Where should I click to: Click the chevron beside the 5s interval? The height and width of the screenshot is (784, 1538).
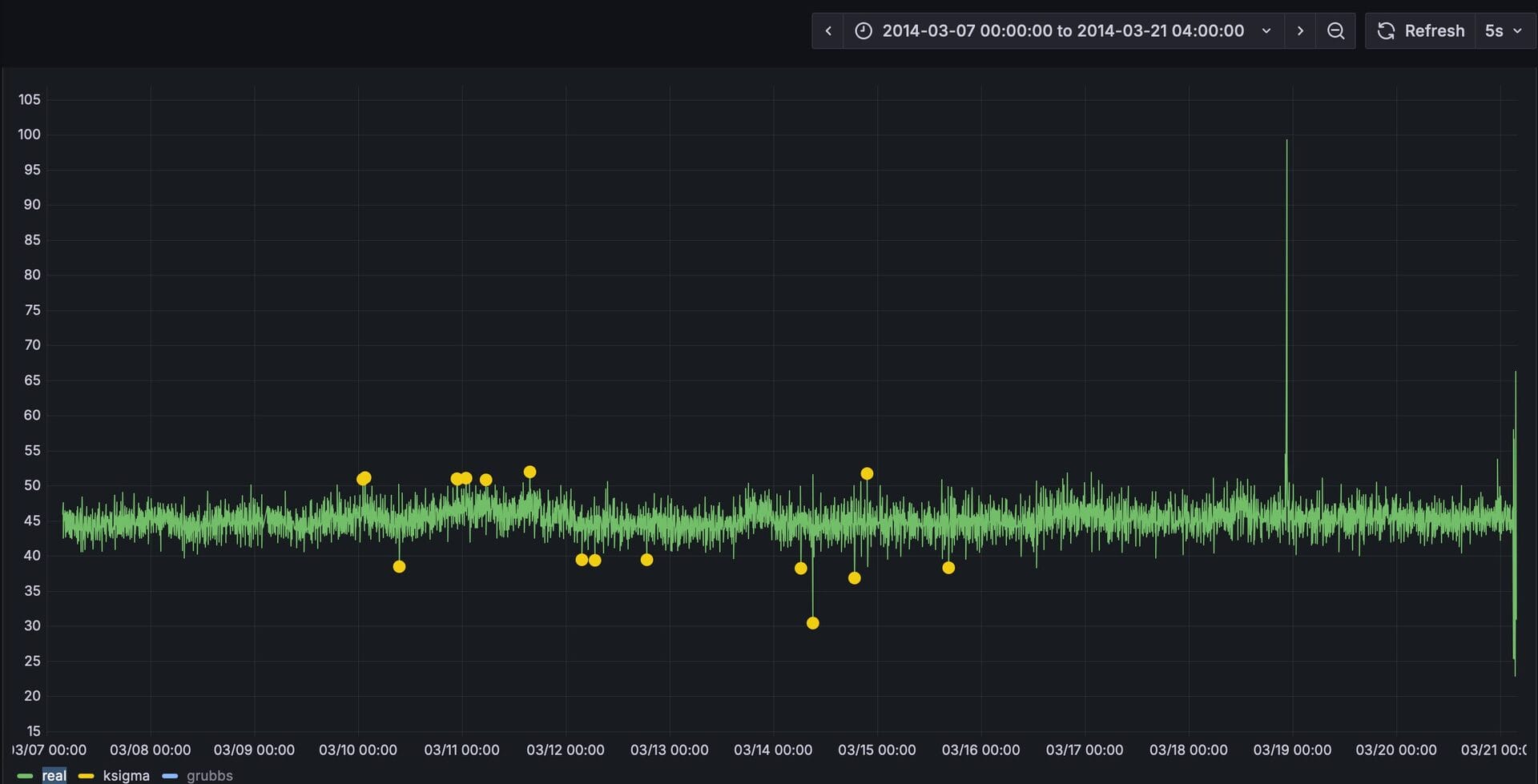1517,31
